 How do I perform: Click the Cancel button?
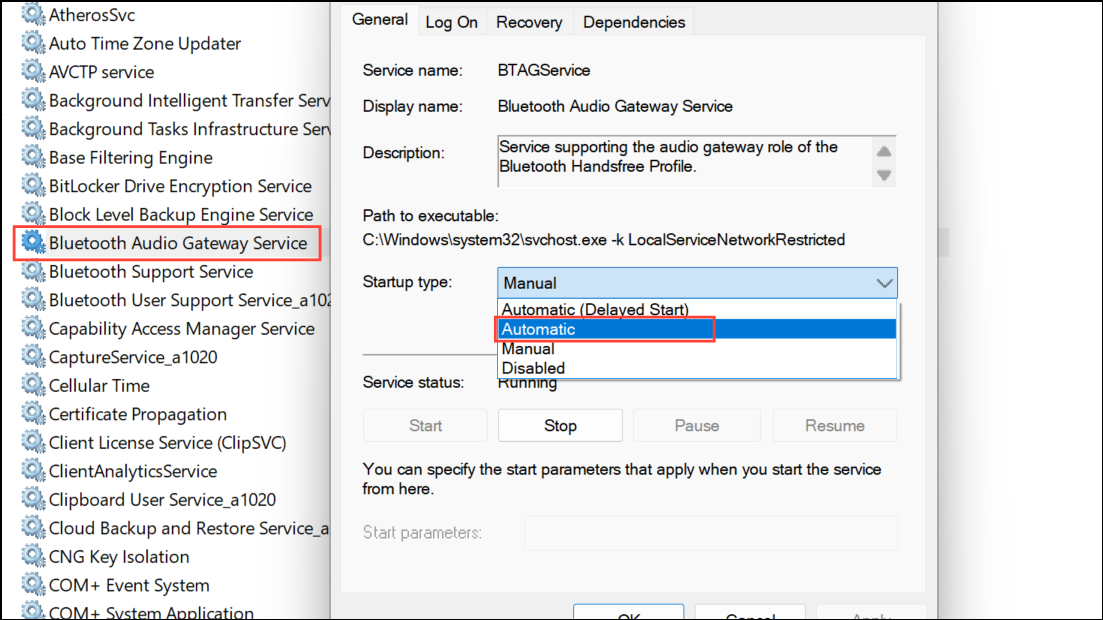750,615
